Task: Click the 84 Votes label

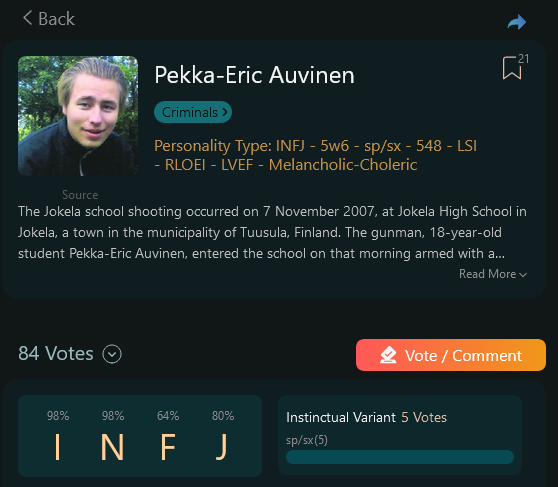Action: pos(56,354)
